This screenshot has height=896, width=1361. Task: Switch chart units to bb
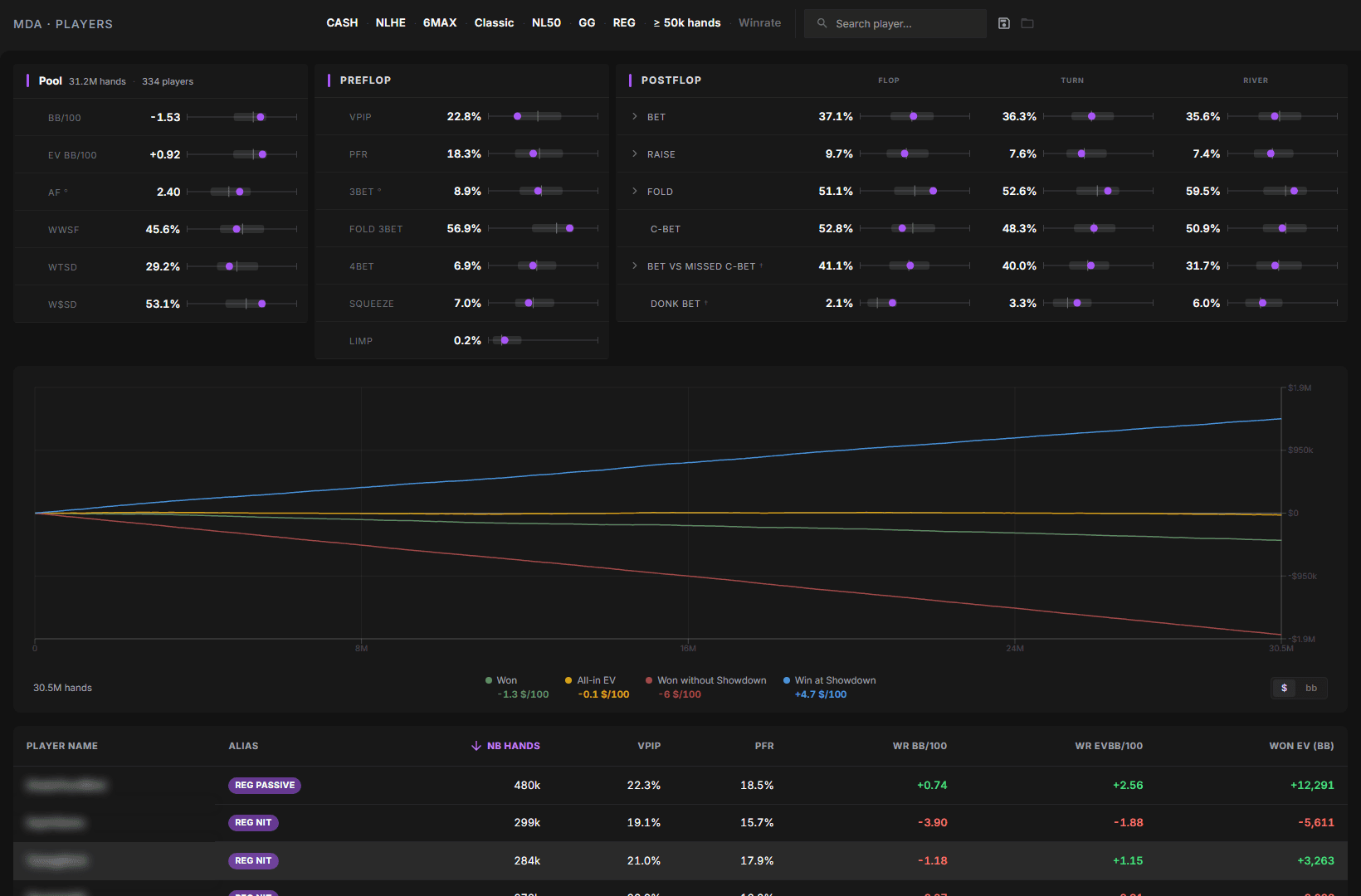(x=1311, y=688)
